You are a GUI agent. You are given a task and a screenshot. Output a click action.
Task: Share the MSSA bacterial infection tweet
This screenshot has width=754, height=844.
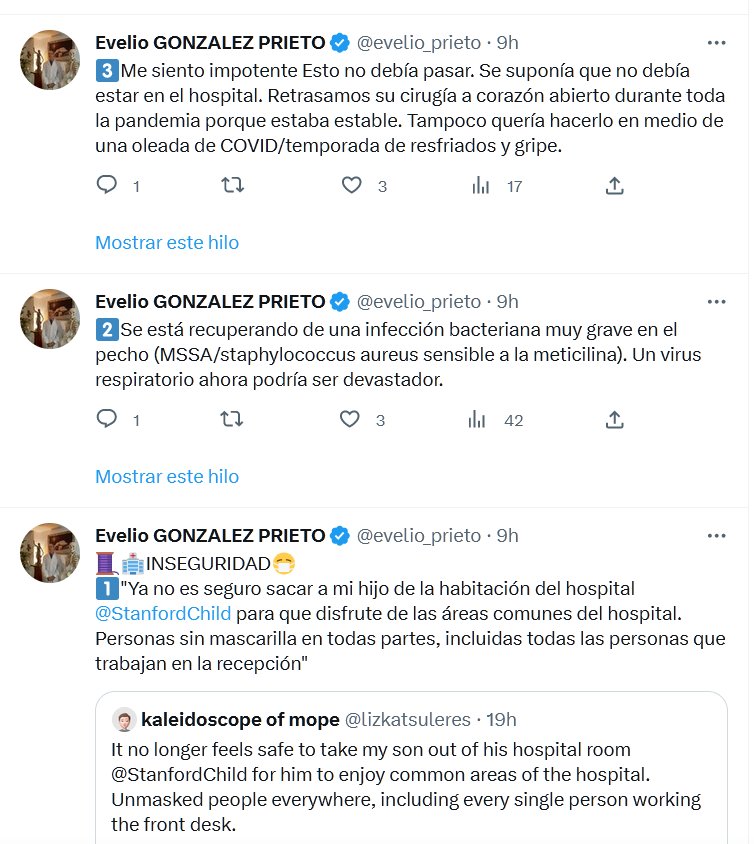(615, 420)
